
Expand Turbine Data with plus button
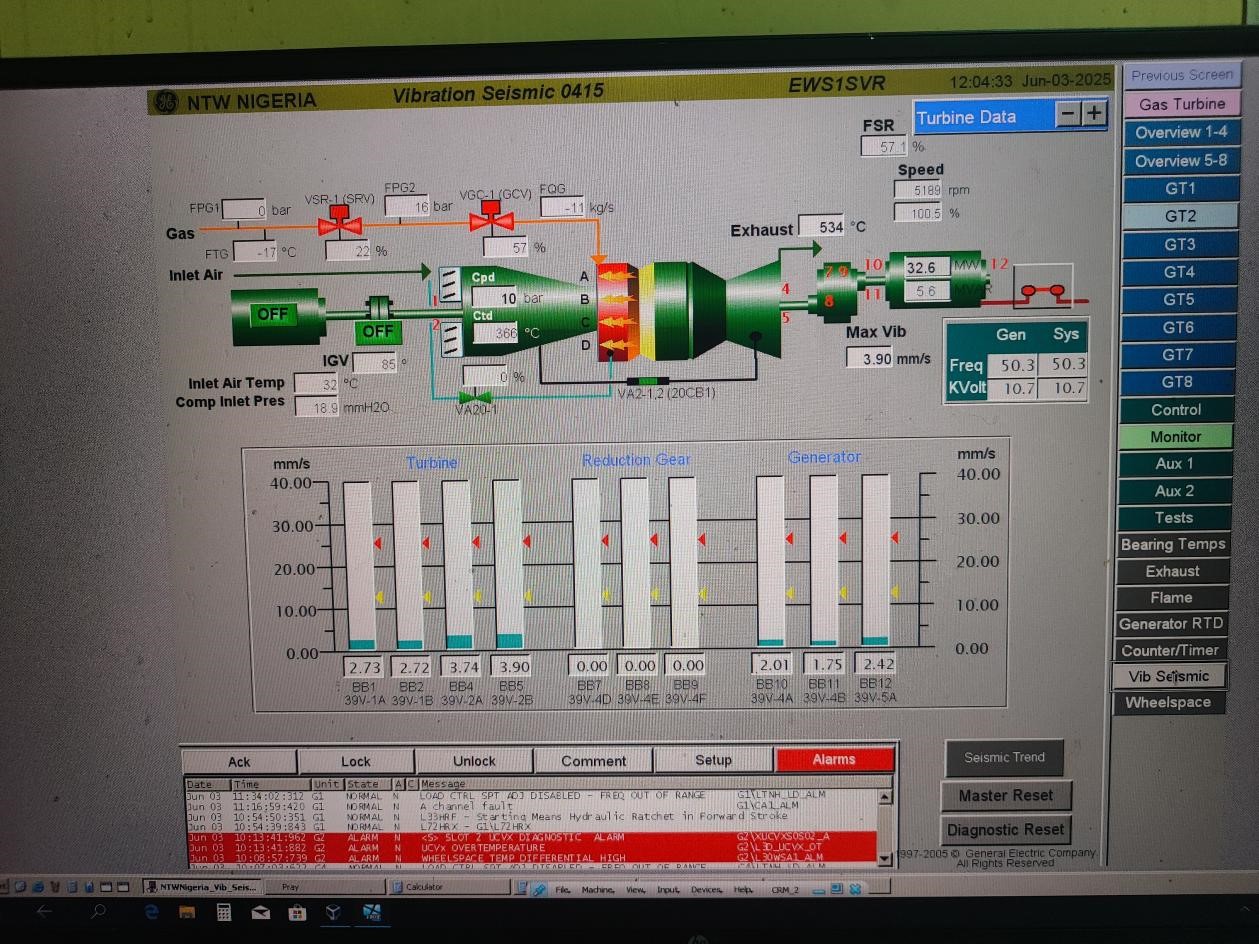tap(1095, 114)
